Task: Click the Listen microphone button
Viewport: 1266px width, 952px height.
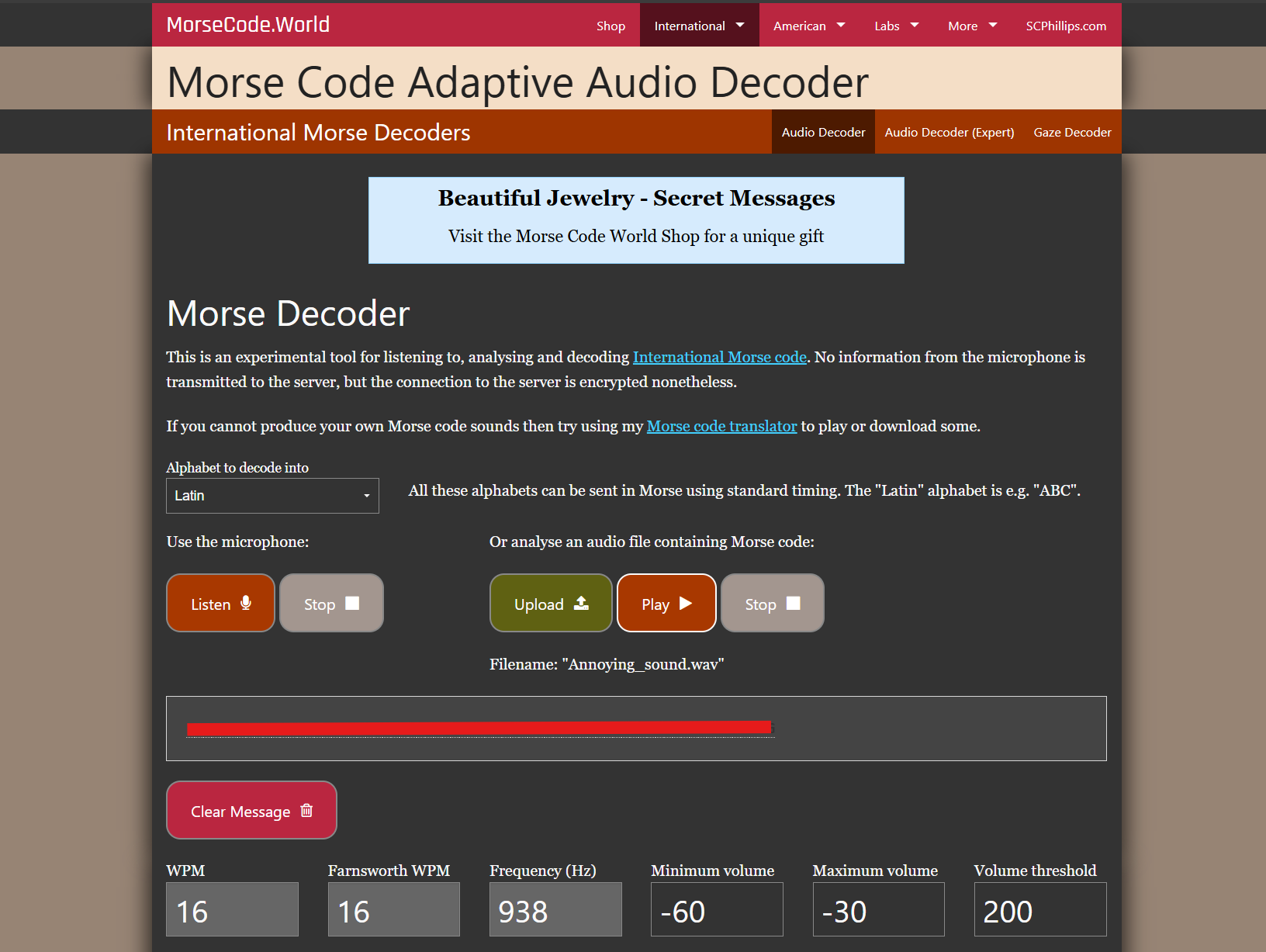Action: (x=220, y=603)
